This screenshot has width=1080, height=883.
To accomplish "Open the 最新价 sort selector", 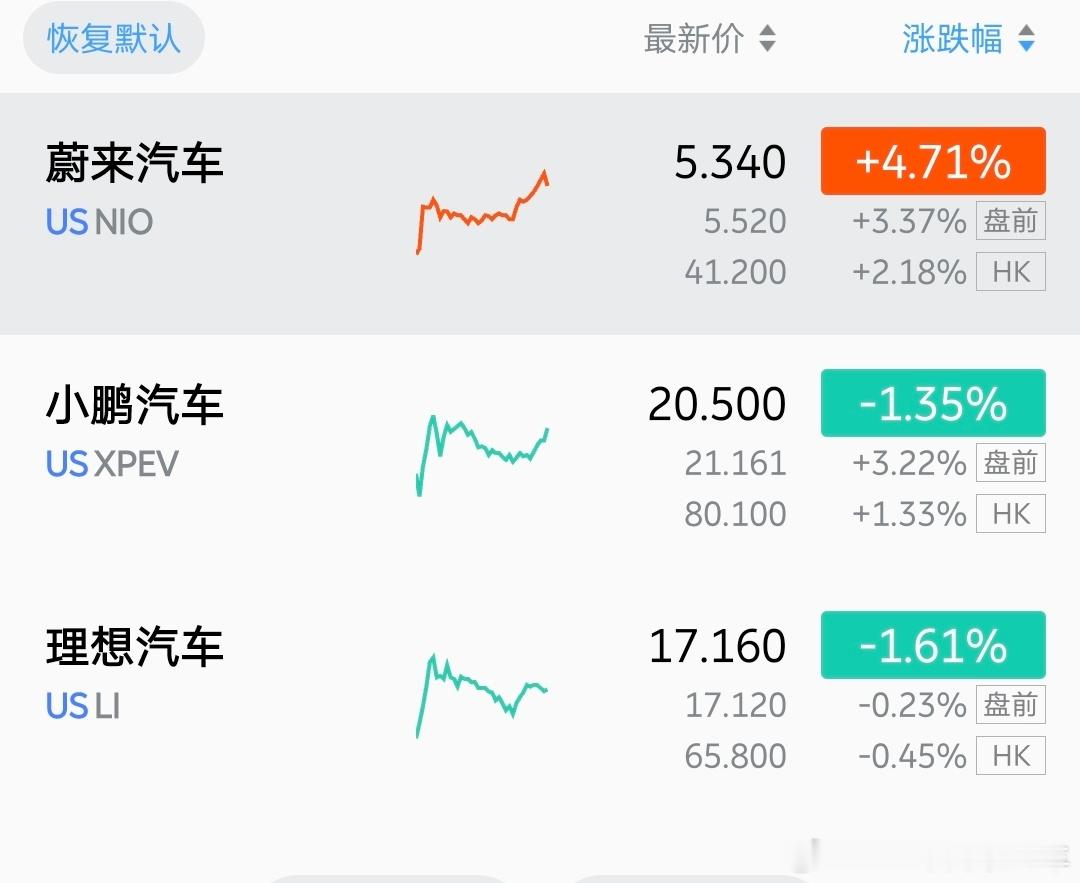I will 711,40.
